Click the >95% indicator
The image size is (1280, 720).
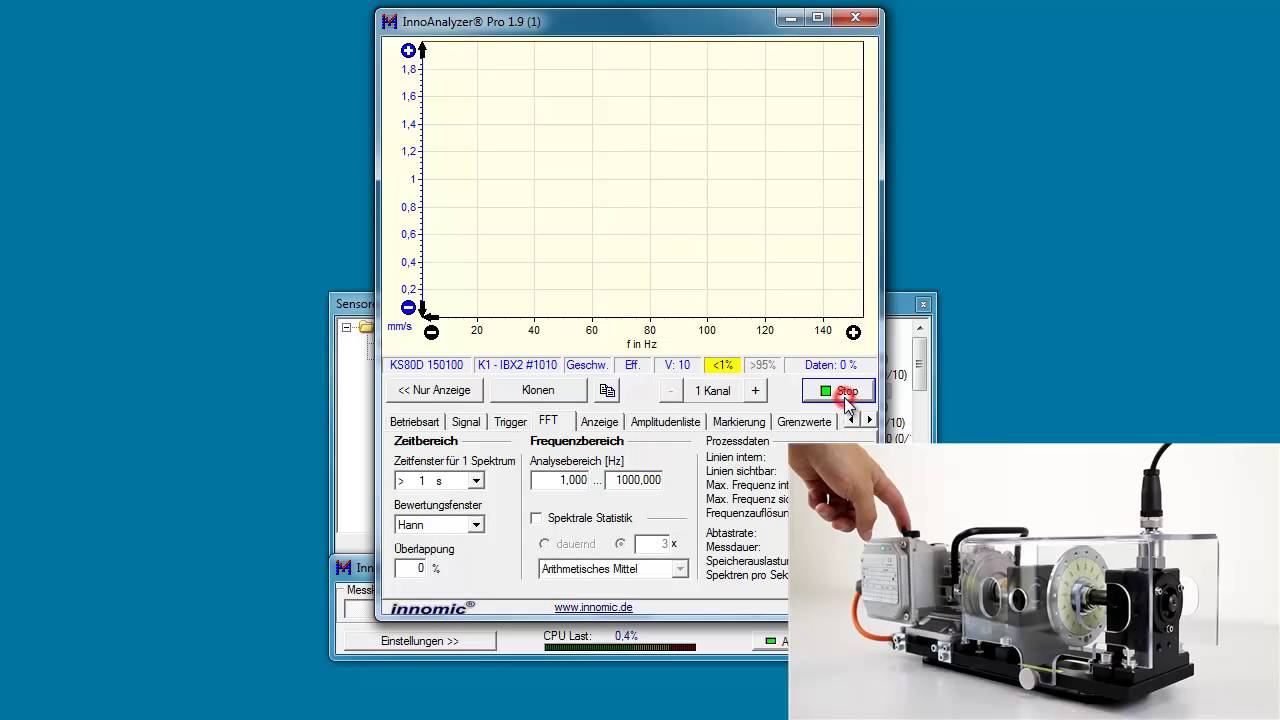[762, 365]
